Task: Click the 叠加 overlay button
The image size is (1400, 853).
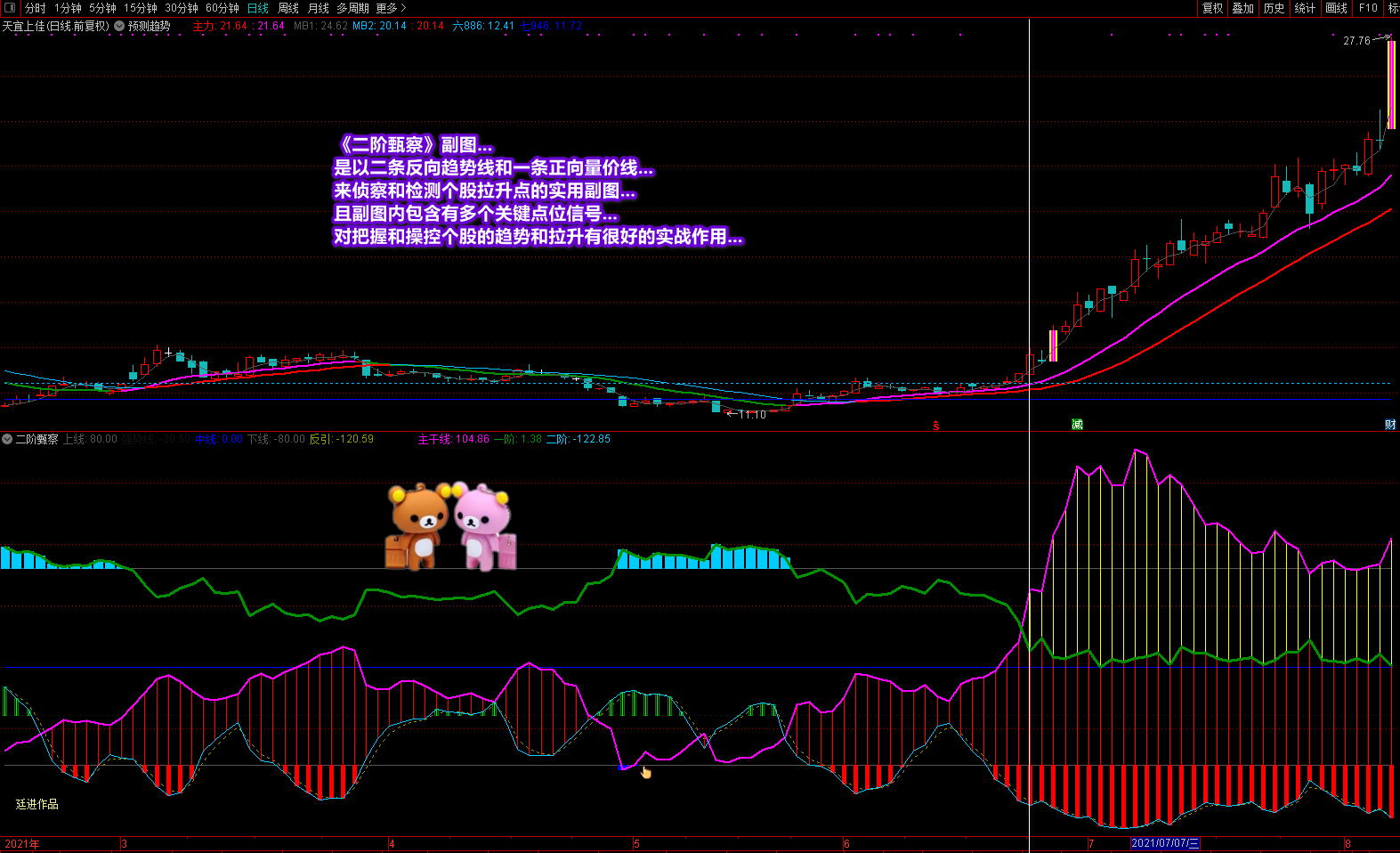Action: pos(1242,8)
